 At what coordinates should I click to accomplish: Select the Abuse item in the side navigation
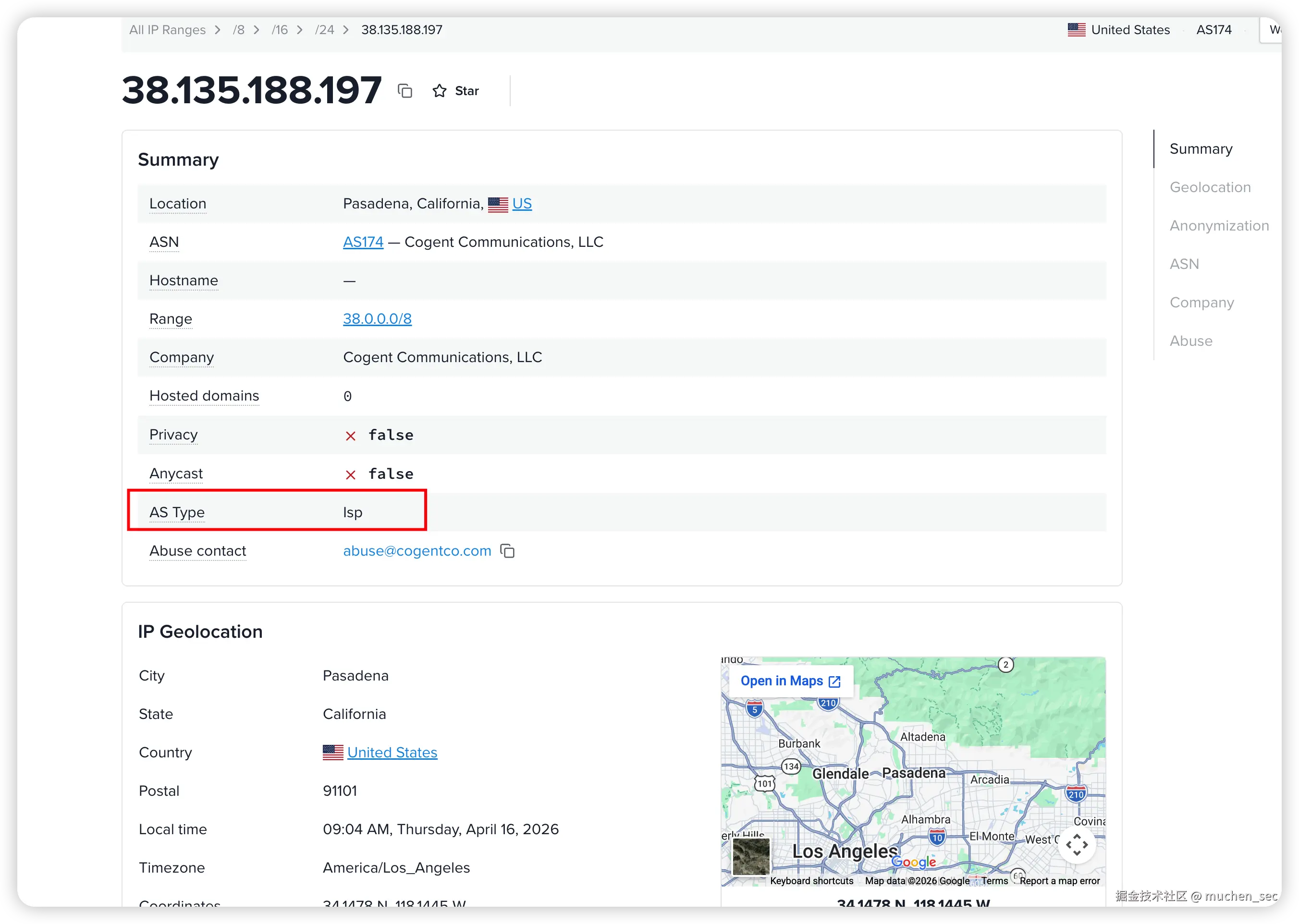(1190, 341)
